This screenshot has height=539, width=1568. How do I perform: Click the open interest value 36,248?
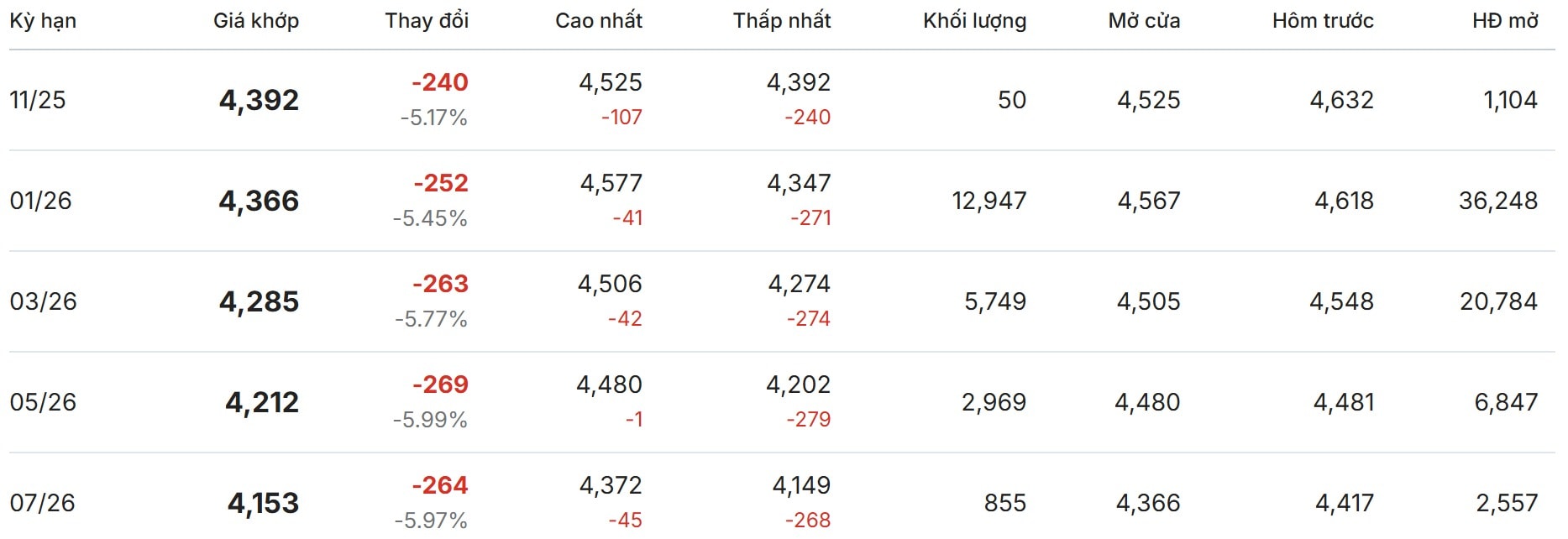1498,201
